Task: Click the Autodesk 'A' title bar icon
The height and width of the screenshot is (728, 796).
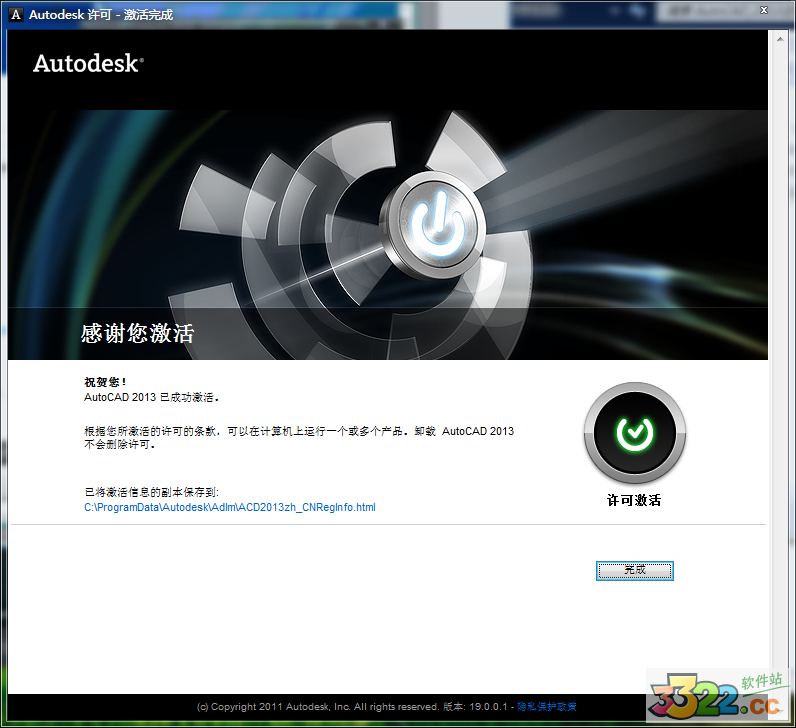Action: coord(16,14)
